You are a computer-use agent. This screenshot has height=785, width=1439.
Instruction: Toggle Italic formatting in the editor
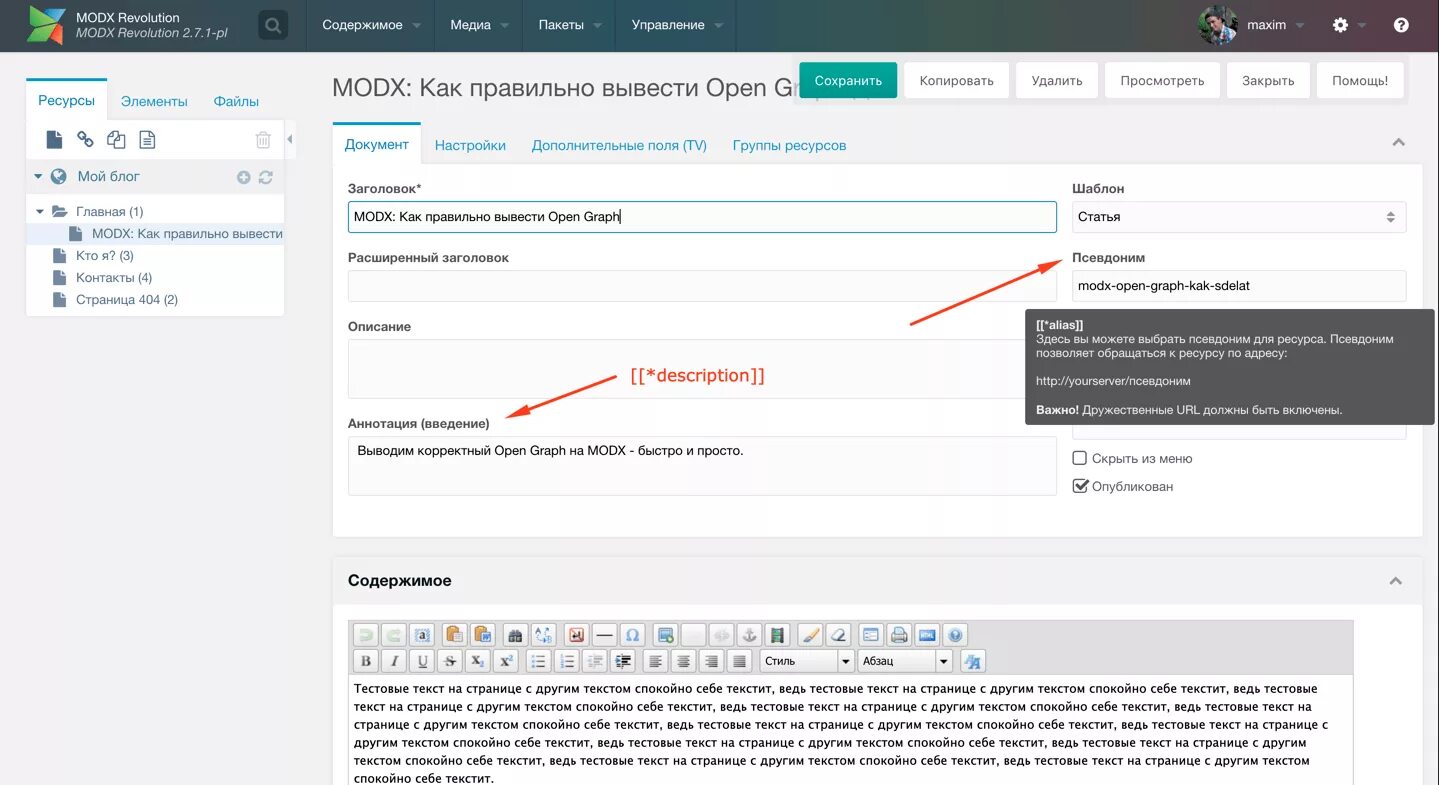click(394, 661)
